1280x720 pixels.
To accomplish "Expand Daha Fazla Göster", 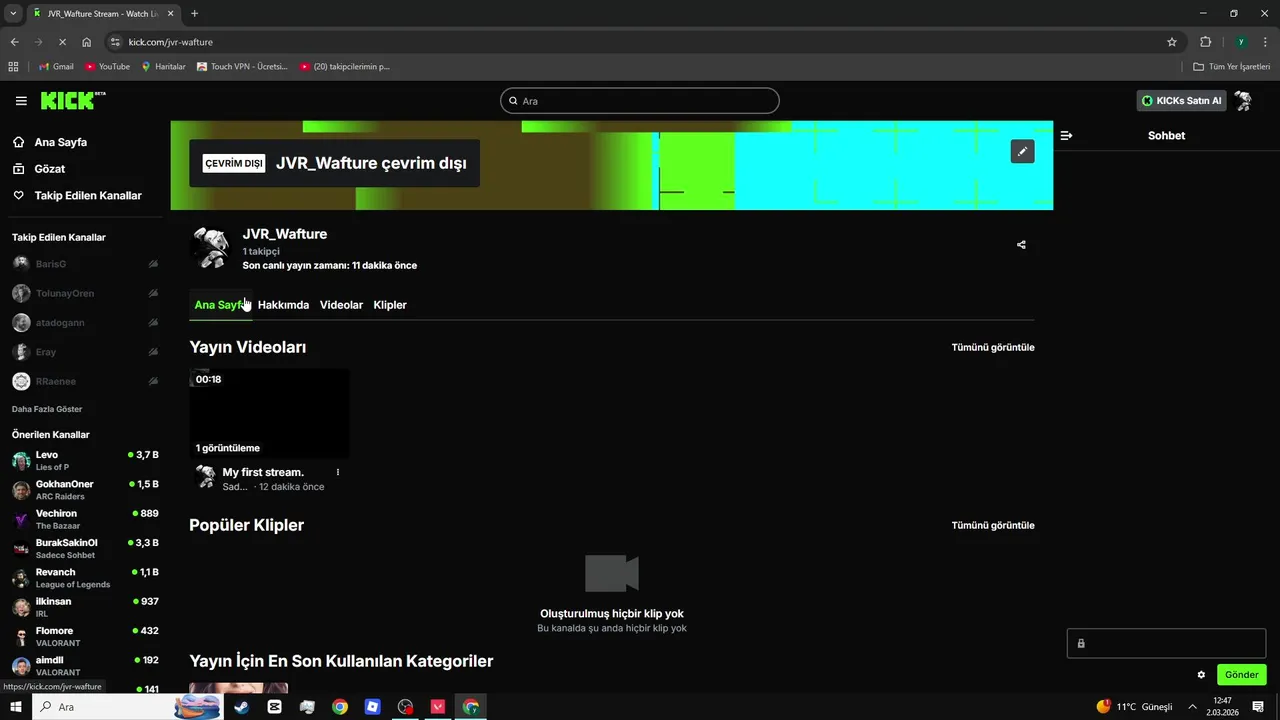I will coord(47,409).
